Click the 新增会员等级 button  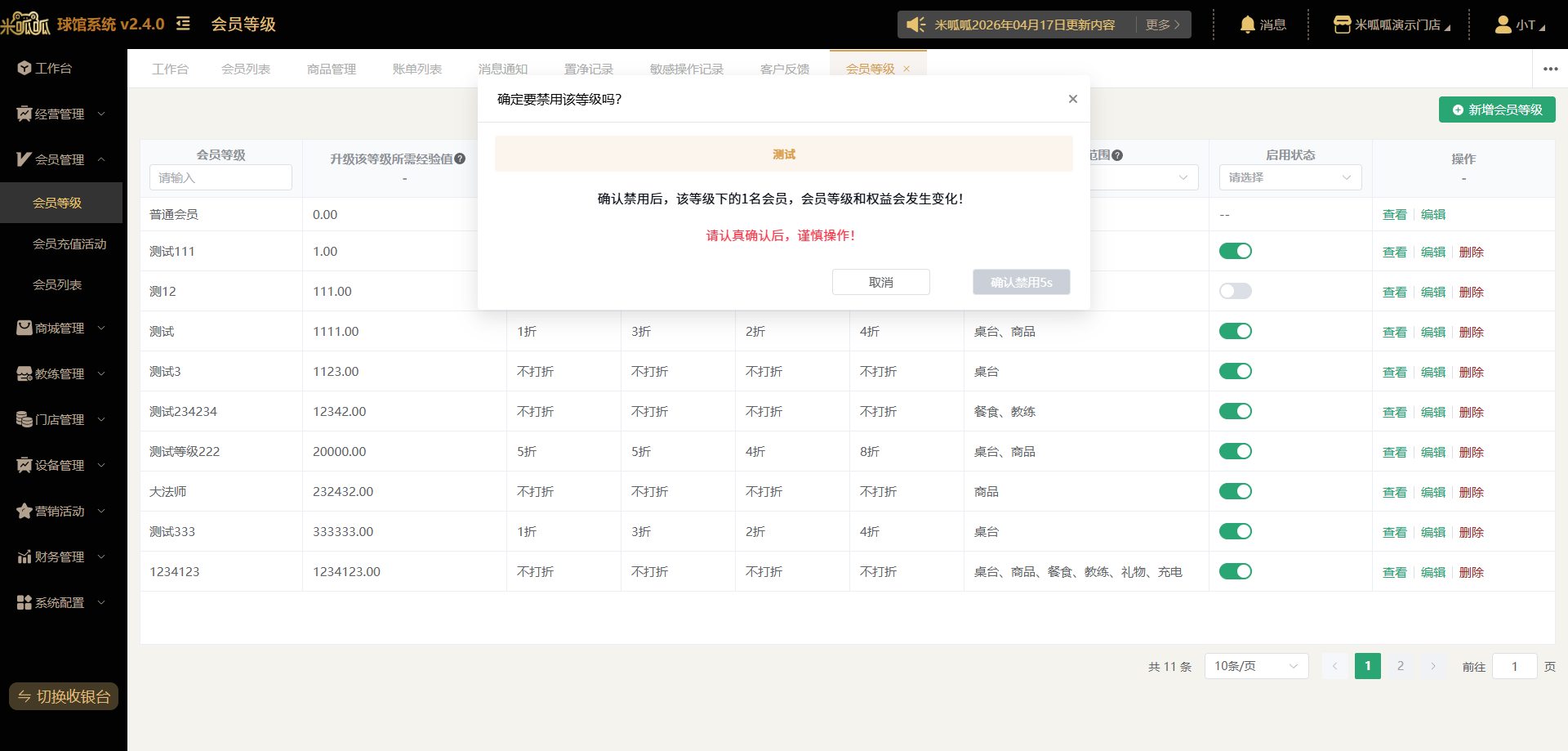[x=1497, y=110]
